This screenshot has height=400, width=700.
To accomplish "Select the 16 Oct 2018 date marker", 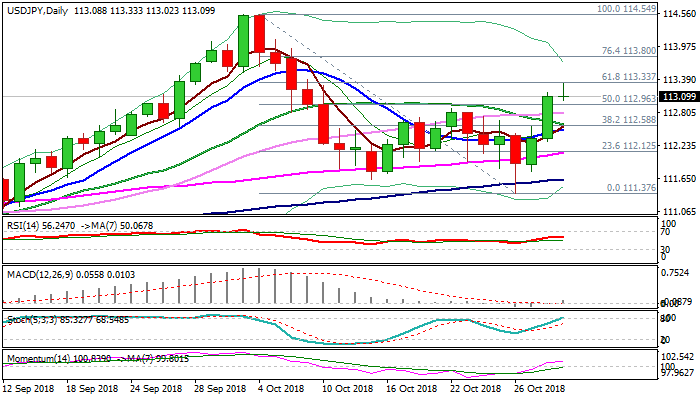I will 413,388.
